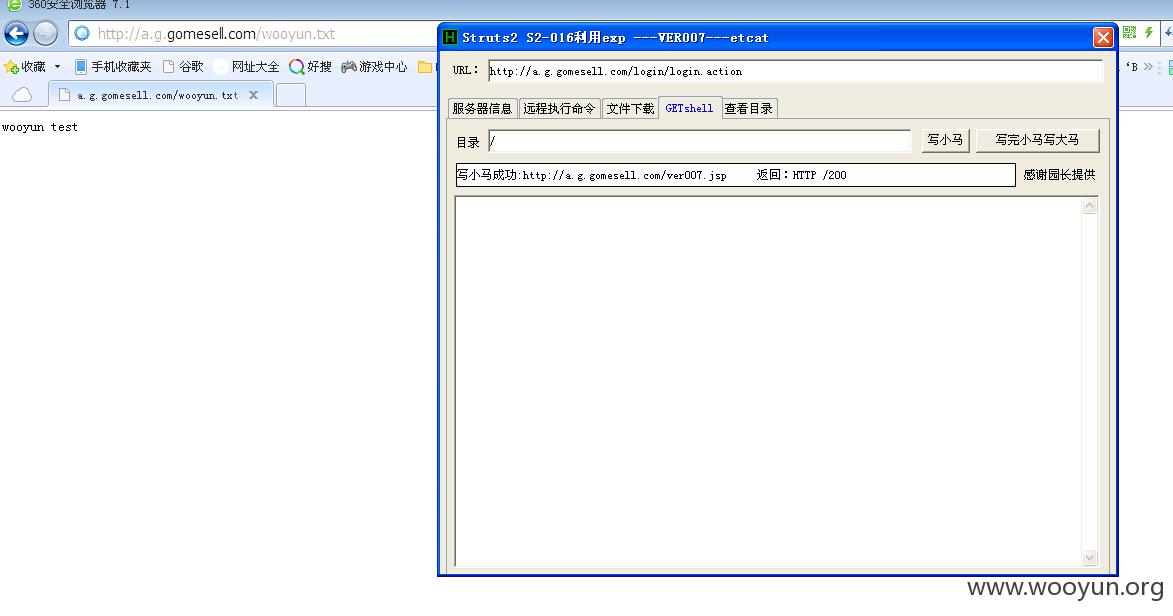Image resolution: width=1173 pixels, height=616 pixels.
Task: Click the 感谢园长提供 text
Action: [x=1059, y=174]
